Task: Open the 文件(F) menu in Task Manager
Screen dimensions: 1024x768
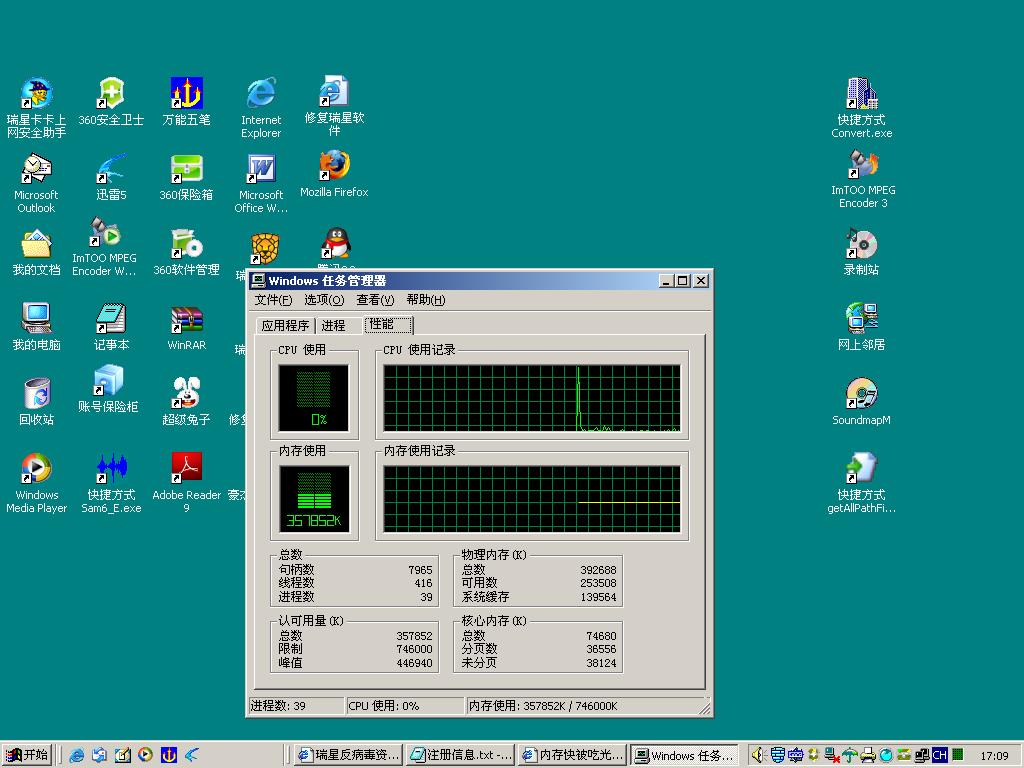Action: click(273, 300)
